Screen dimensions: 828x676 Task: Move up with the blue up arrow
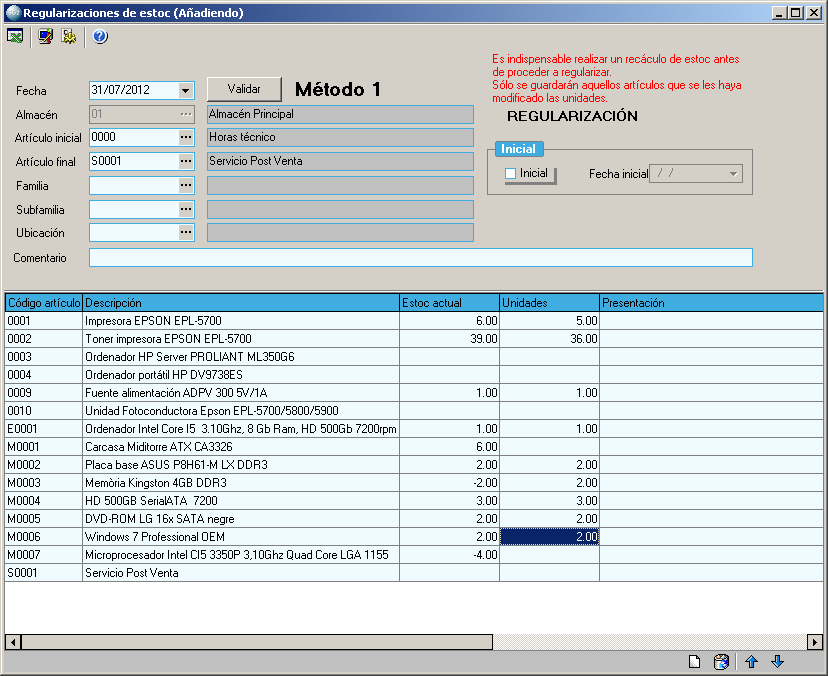click(751, 661)
